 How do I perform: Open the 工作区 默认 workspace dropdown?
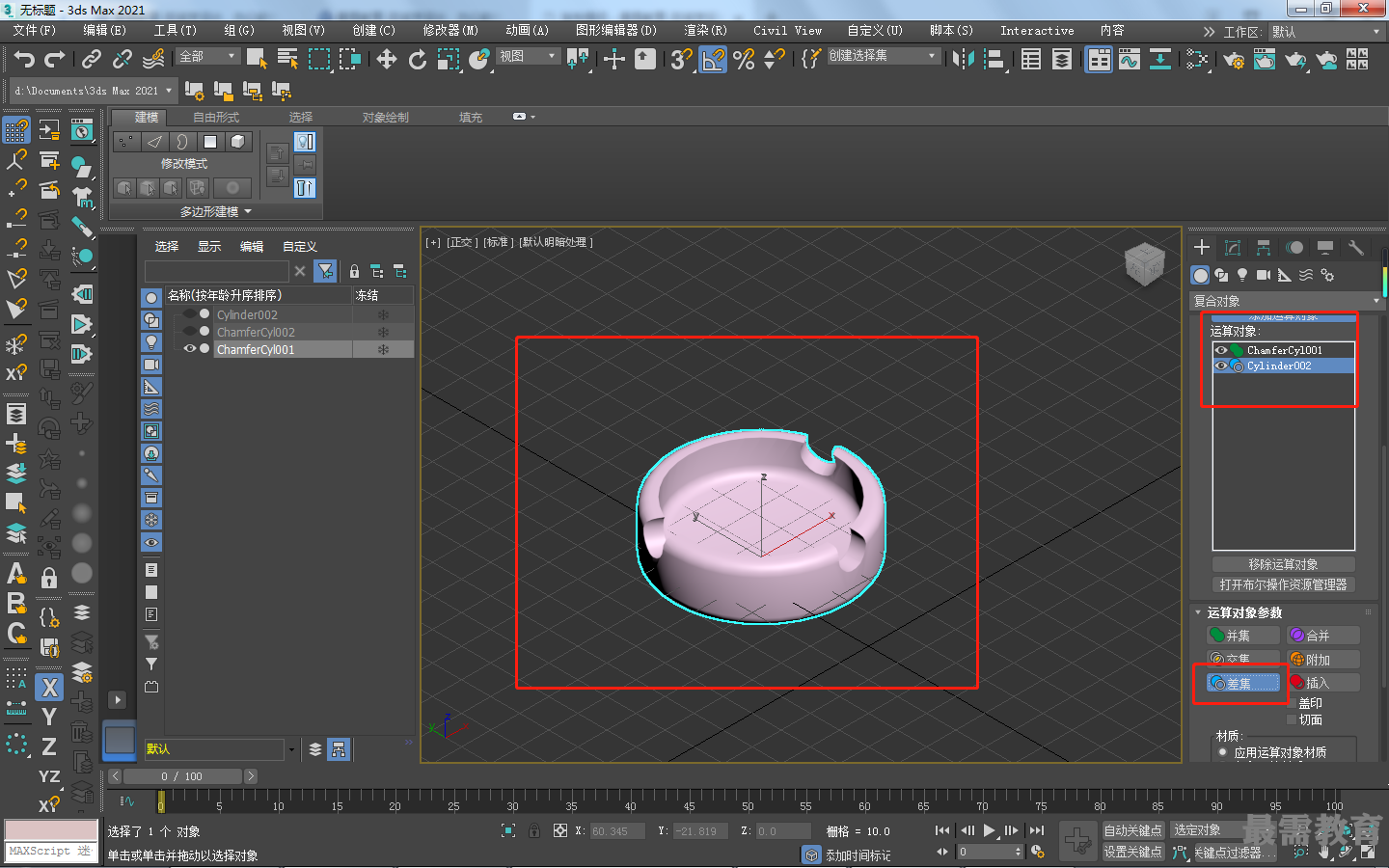tap(1326, 32)
